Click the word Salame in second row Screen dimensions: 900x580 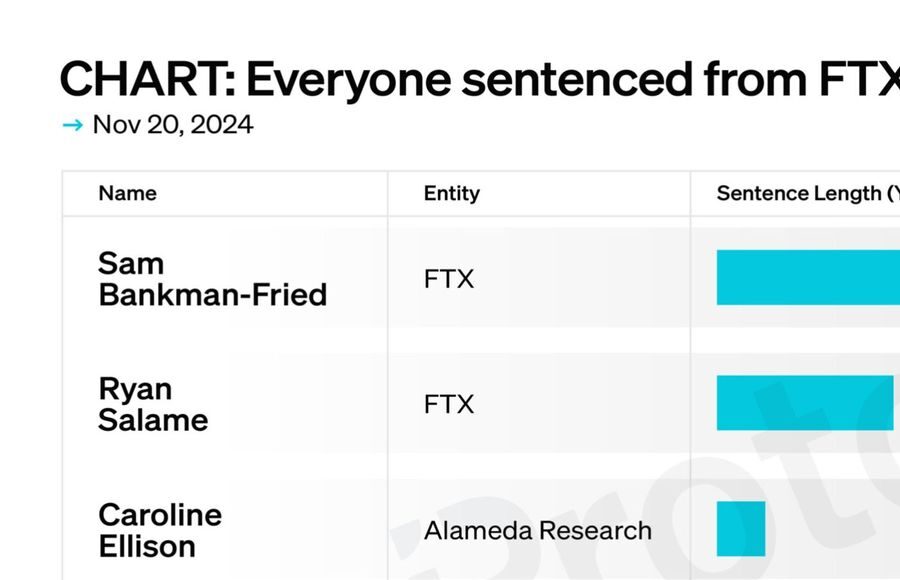point(153,420)
